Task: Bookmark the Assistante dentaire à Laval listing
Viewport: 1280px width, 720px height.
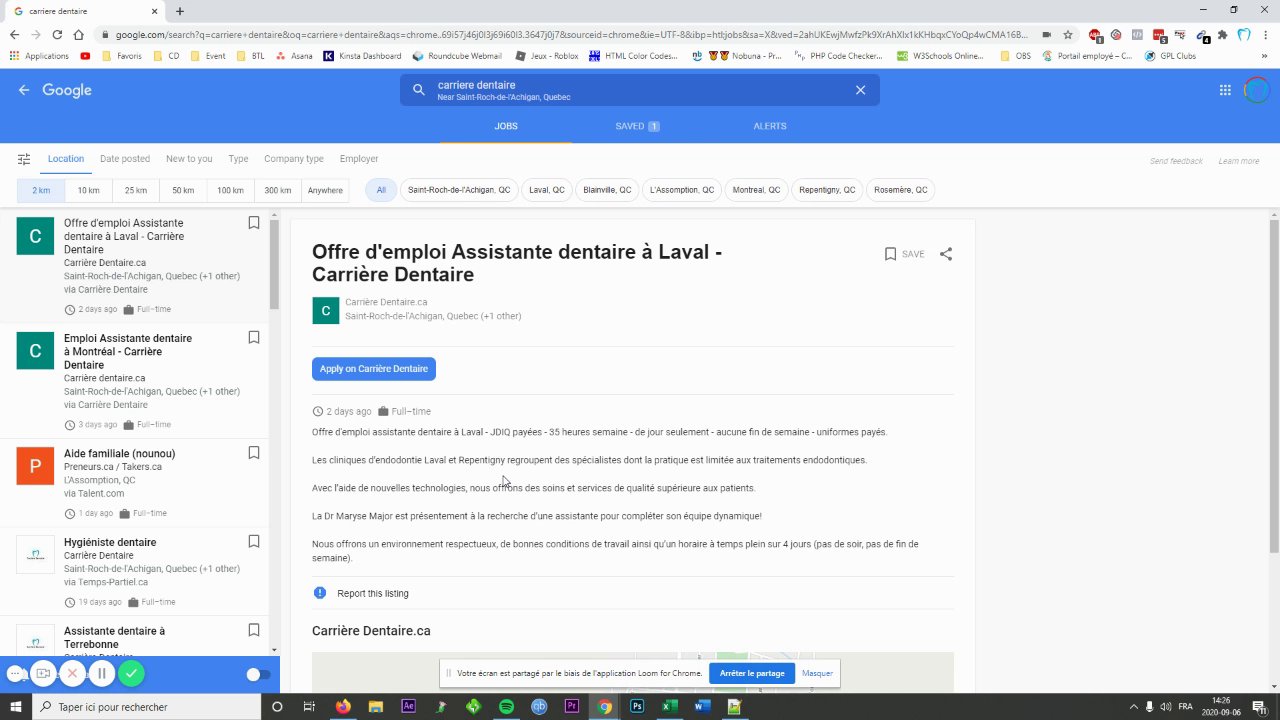Action: coord(254,223)
